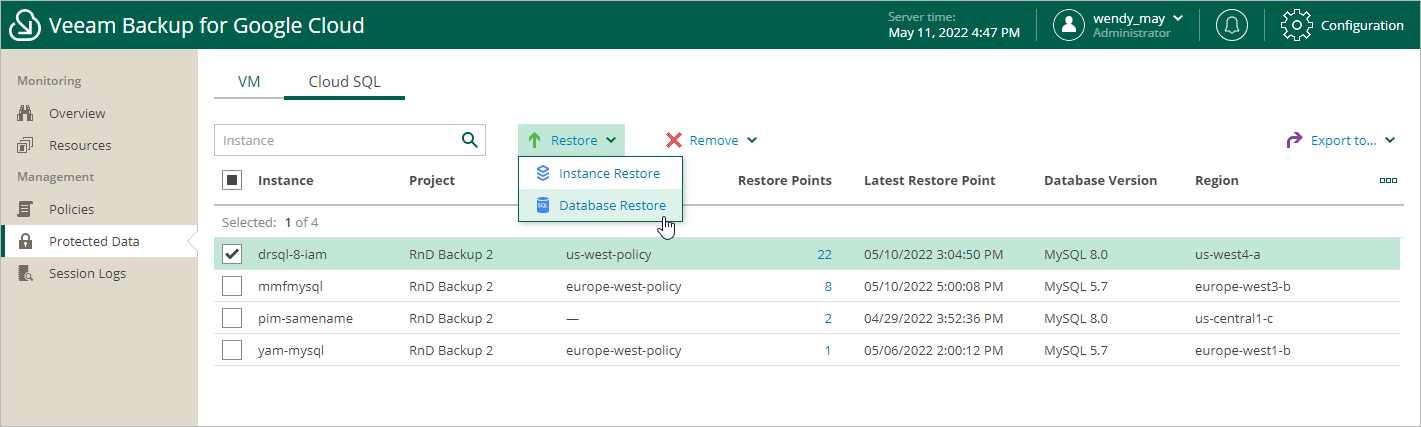Image resolution: width=1421 pixels, height=427 pixels.
Task: Choose Instance Restore menu item
Action: [600, 173]
